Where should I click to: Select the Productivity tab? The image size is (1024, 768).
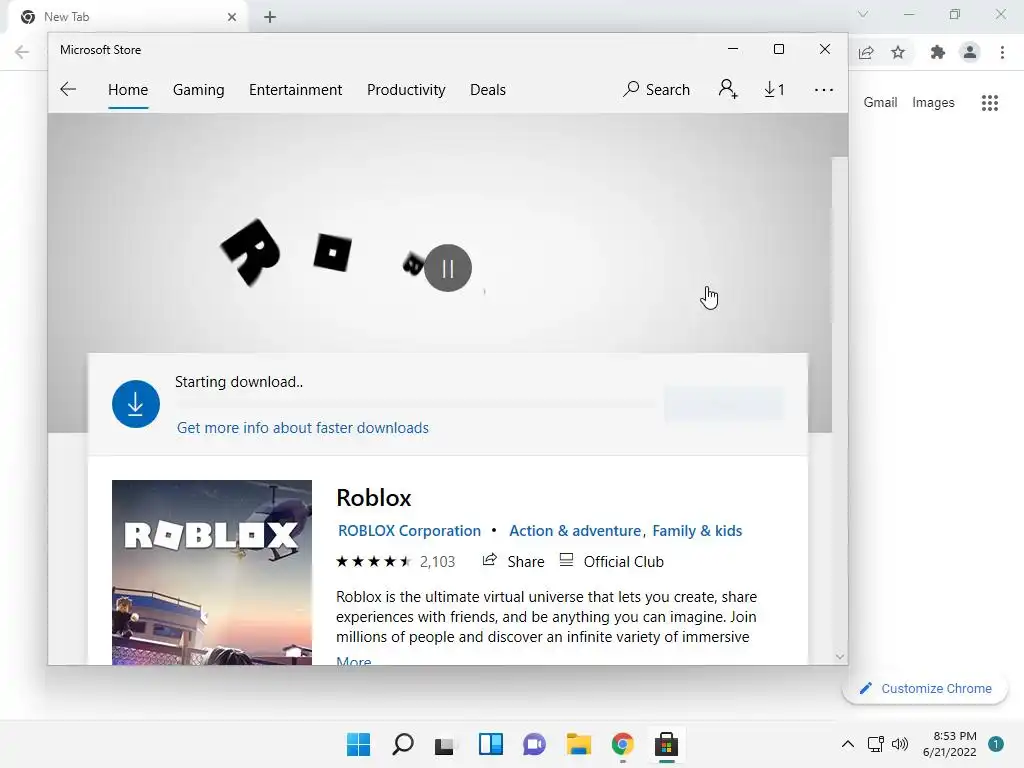406,89
